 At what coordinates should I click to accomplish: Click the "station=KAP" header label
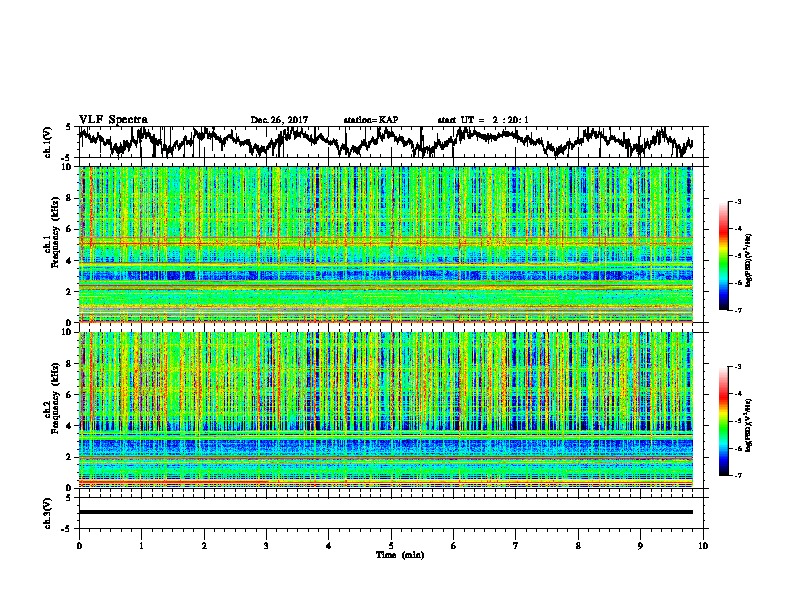[371, 120]
